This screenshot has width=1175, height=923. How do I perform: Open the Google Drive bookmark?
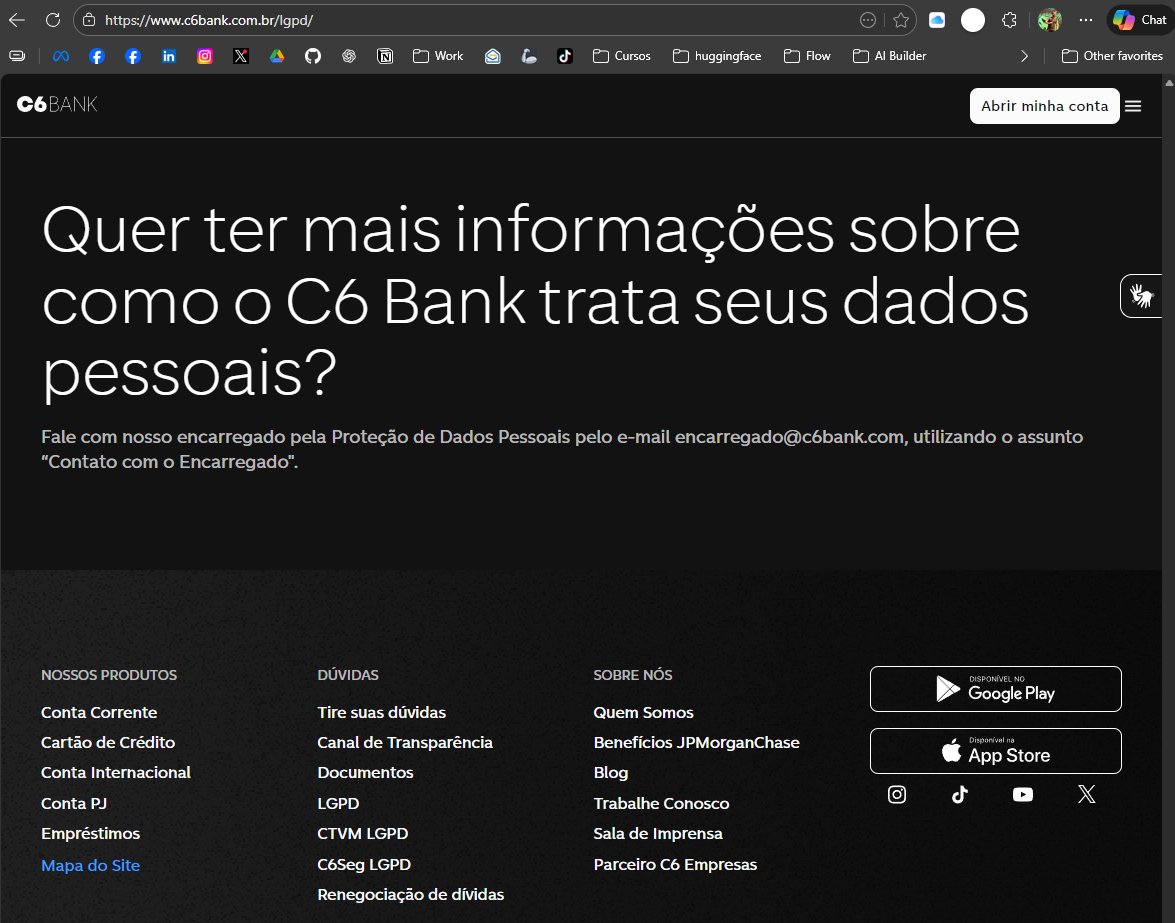click(277, 56)
